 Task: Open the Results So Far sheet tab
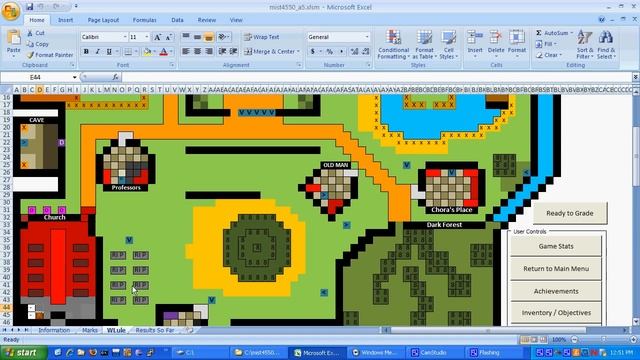click(155, 330)
